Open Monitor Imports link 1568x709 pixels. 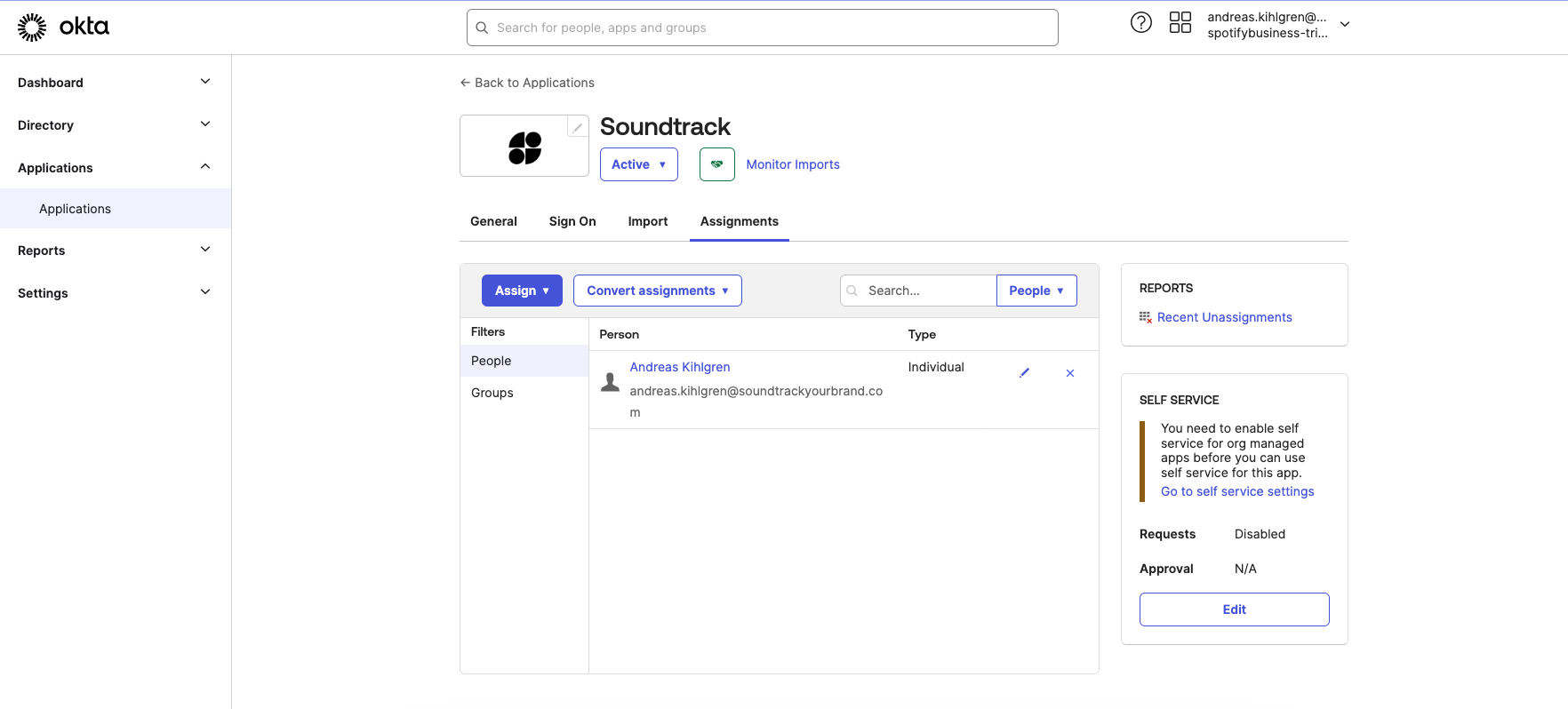point(793,164)
